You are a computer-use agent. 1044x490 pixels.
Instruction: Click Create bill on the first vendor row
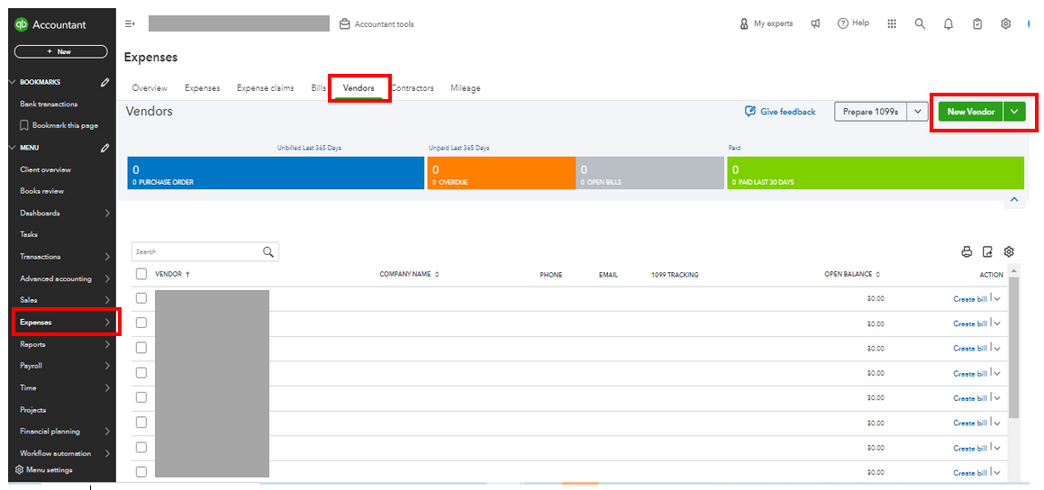click(x=970, y=299)
